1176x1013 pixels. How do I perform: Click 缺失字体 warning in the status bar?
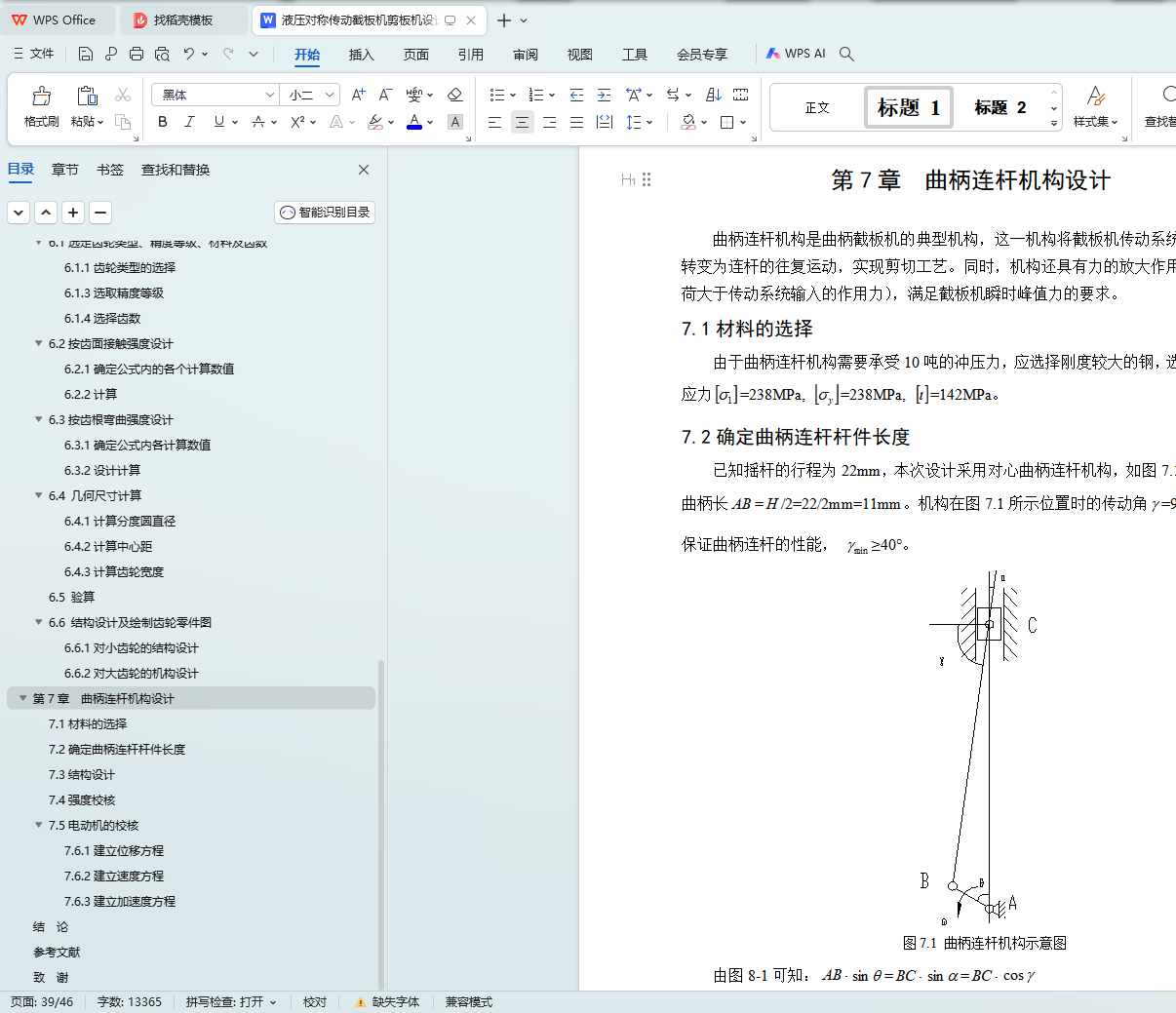tap(387, 1002)
